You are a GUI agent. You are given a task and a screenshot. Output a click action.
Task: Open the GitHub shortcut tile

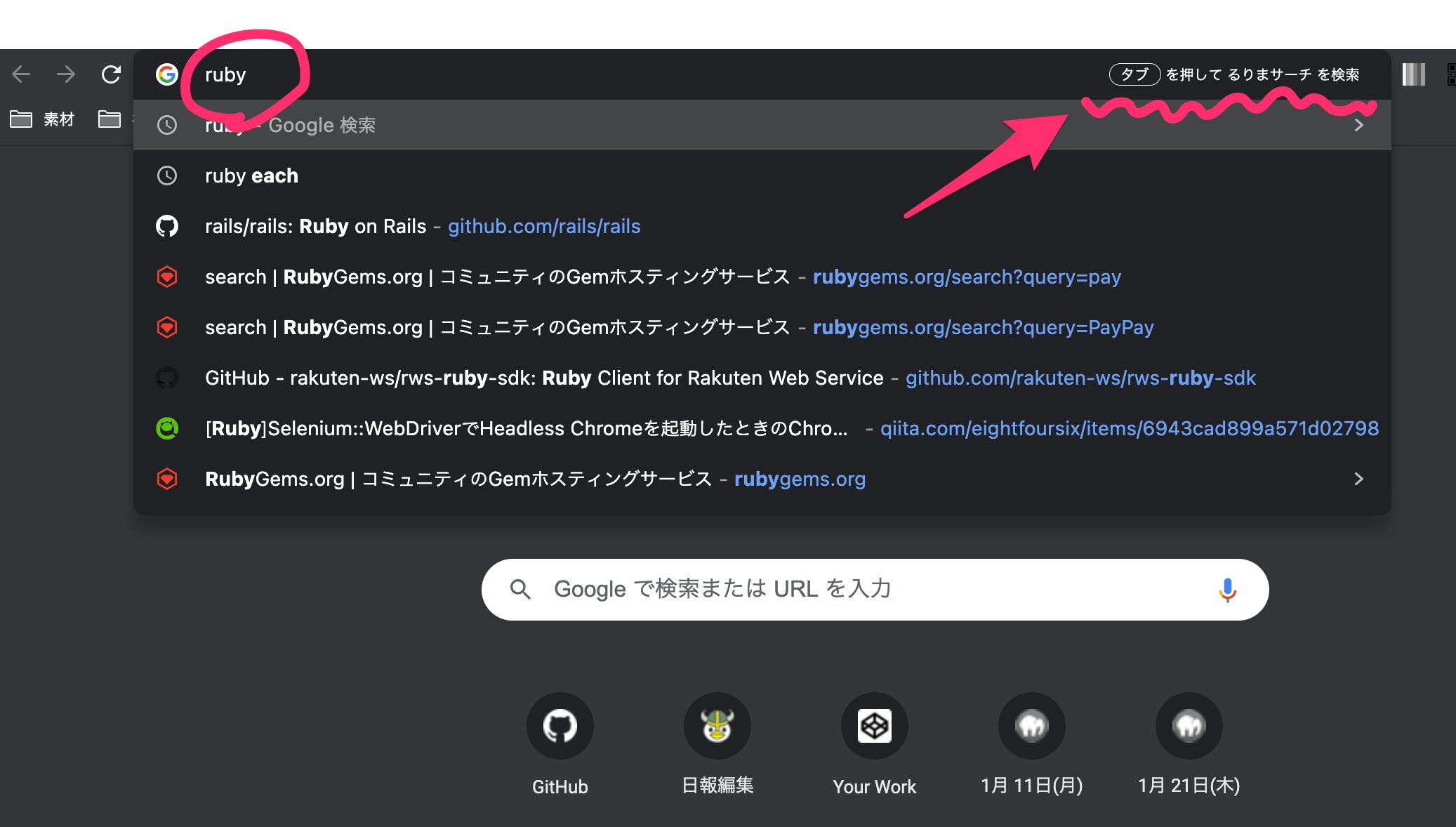tap(560, 746)
